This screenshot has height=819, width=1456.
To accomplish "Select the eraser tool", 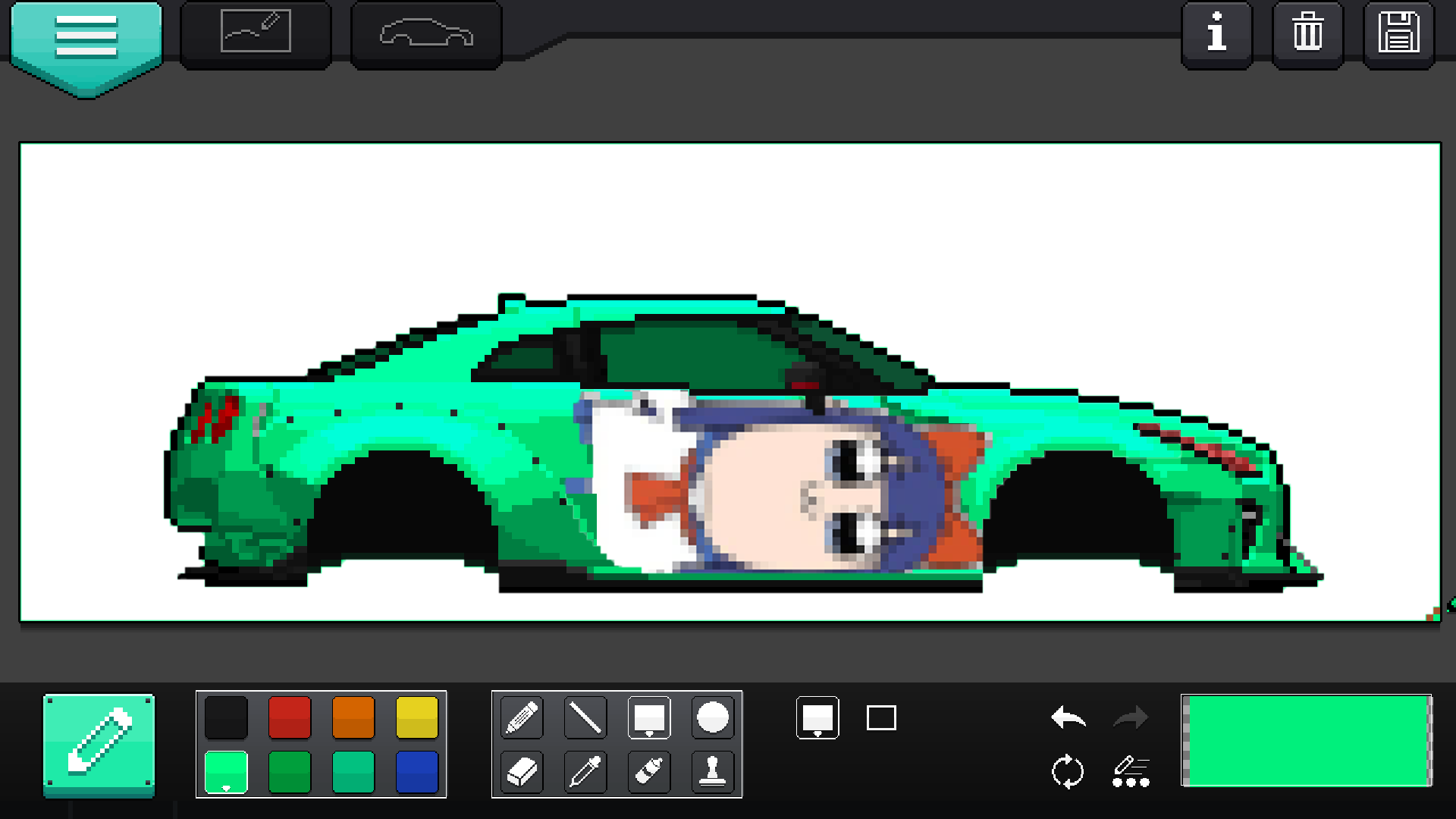I will pyautogui.click(x=522, y=772).
